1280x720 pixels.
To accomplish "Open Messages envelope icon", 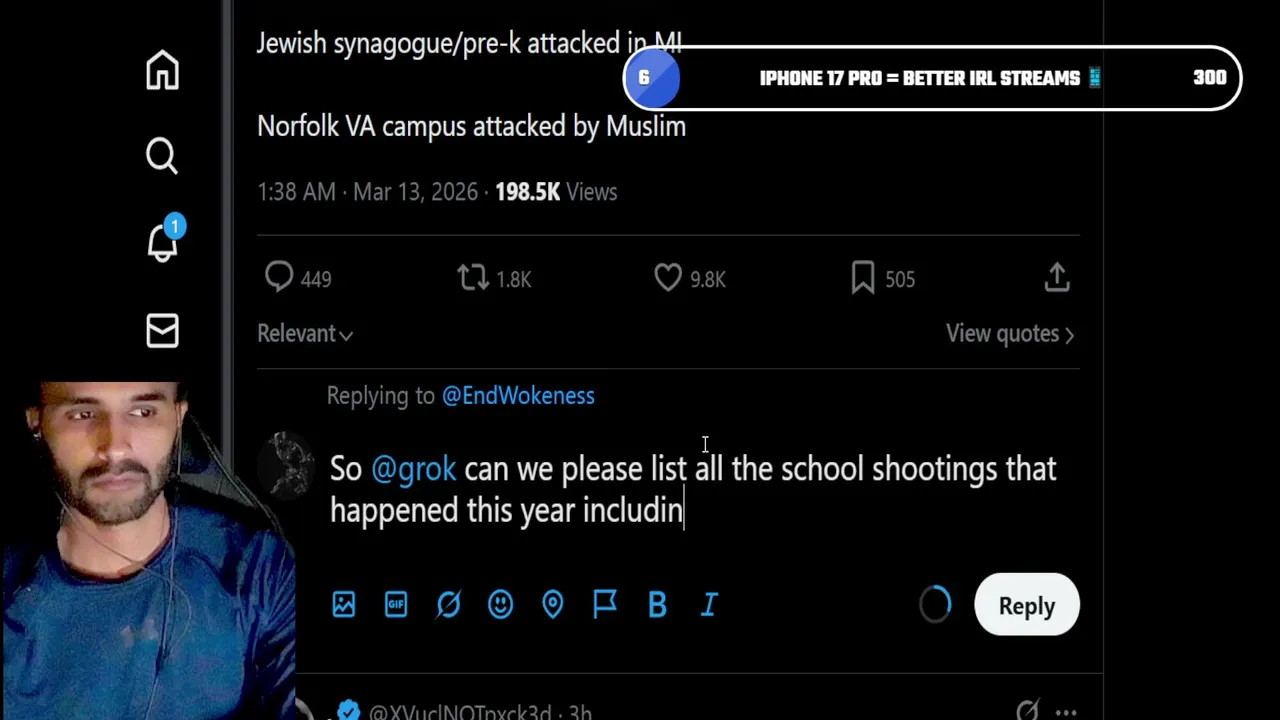I will (162, 331).
